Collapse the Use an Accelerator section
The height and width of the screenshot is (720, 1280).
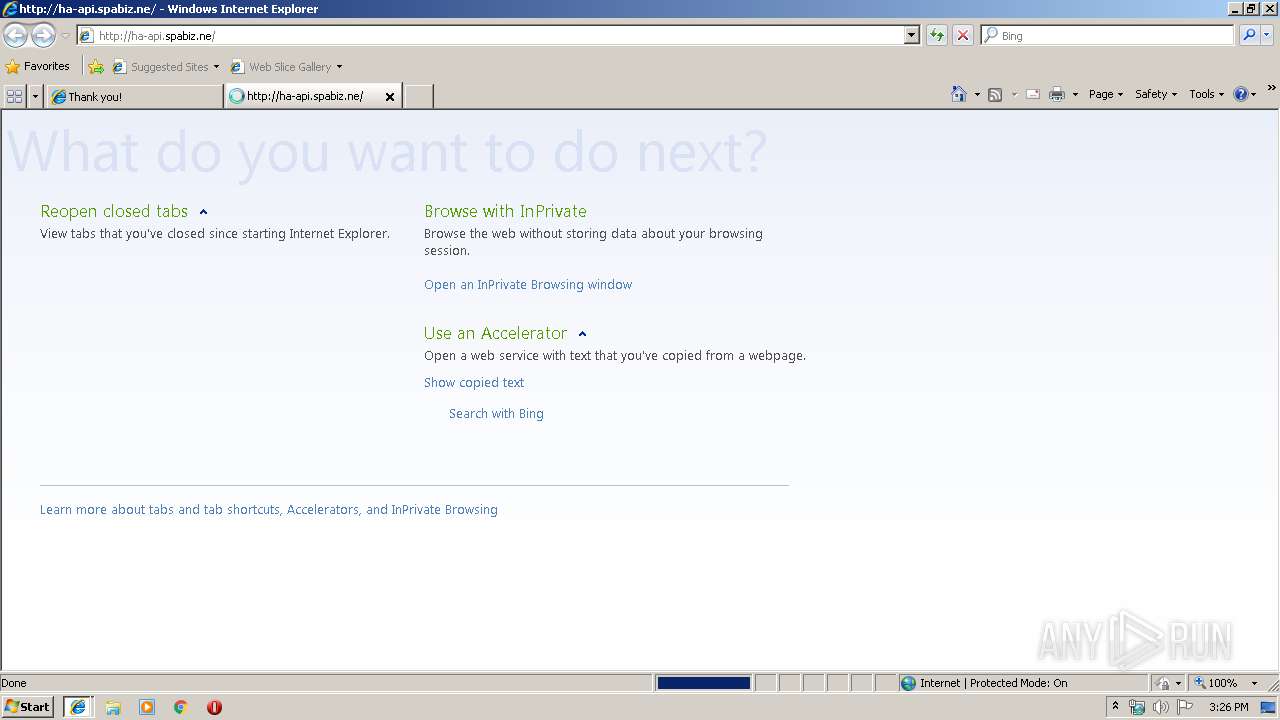click(582, 334)
